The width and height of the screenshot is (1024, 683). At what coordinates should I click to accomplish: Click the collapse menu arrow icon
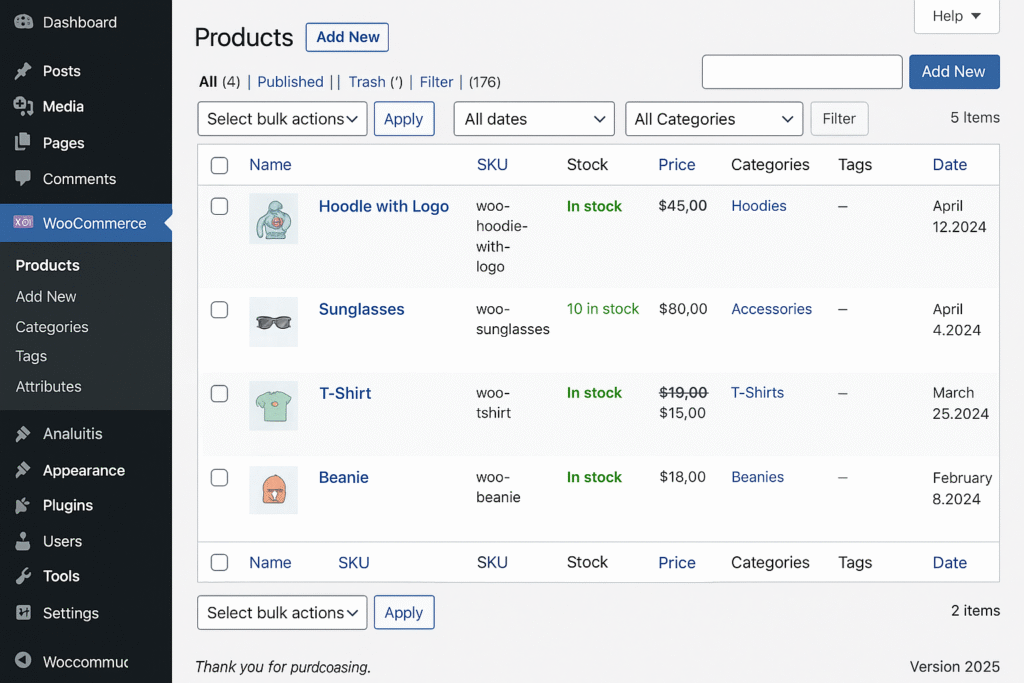click(x=24, y=660)
